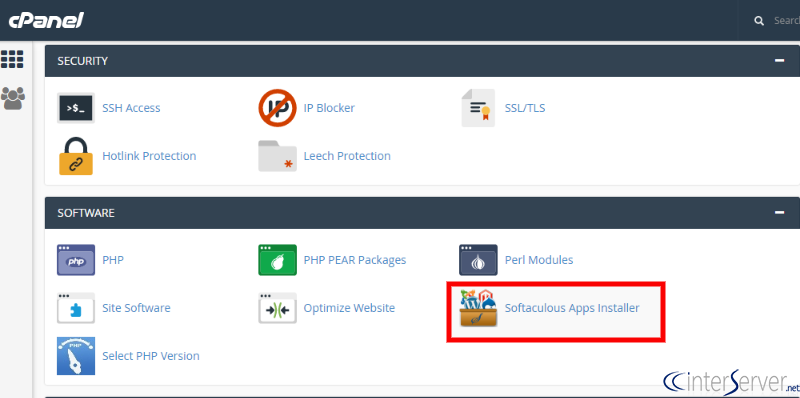
Task: Click the cPanel logo
Action: pyautogui.click(x=46, y=20)
